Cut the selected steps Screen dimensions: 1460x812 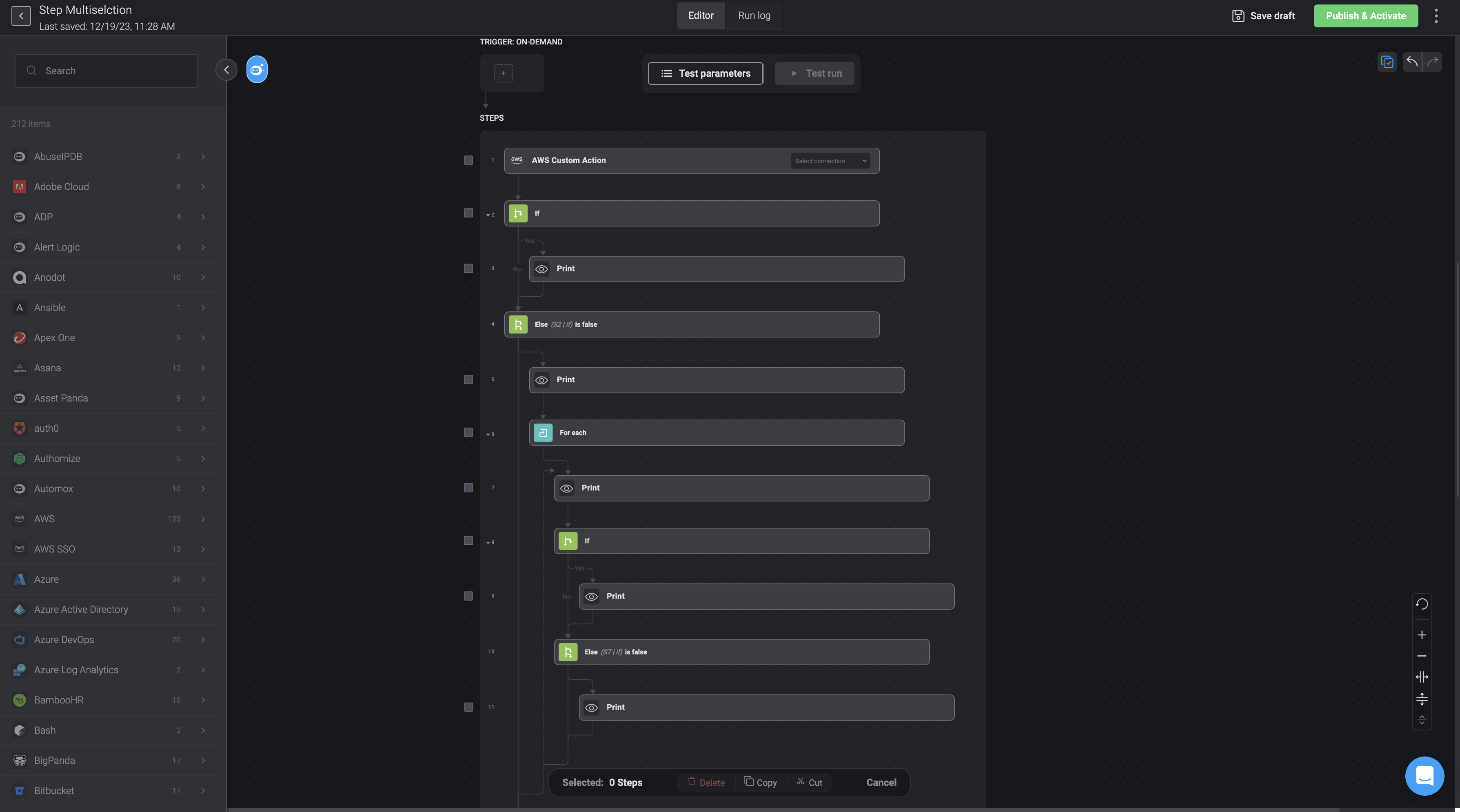(809, 783)
